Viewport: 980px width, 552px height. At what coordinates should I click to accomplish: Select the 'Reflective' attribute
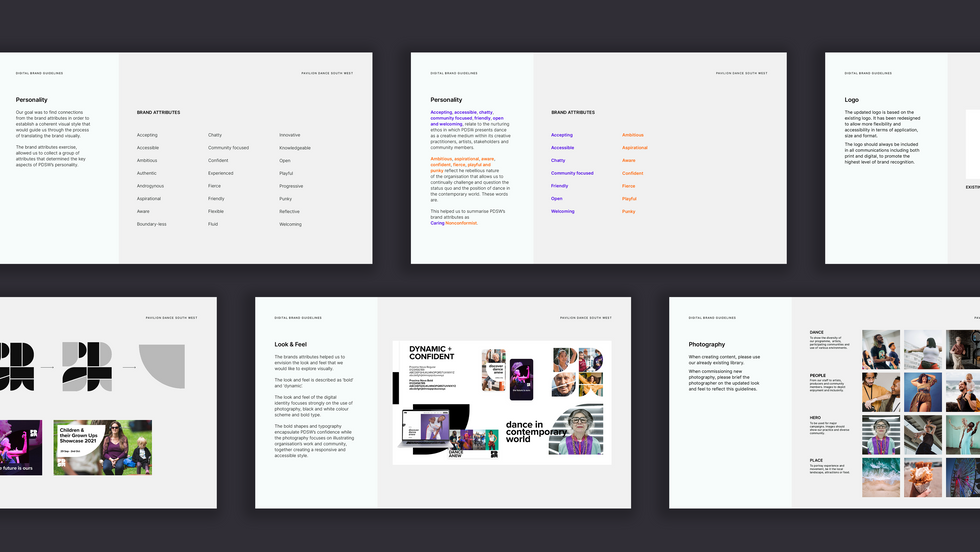point(289,211)
